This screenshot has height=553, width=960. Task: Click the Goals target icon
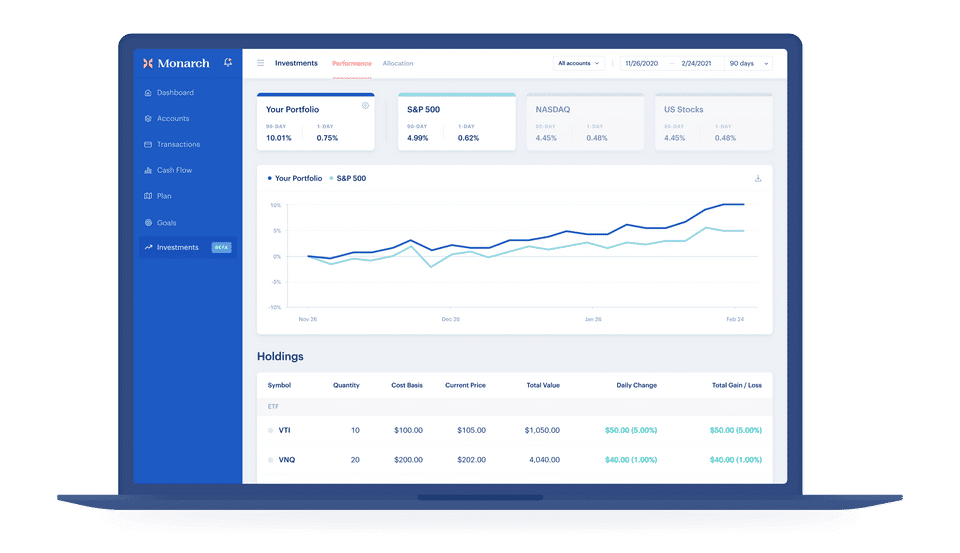(x=148, y=223)
